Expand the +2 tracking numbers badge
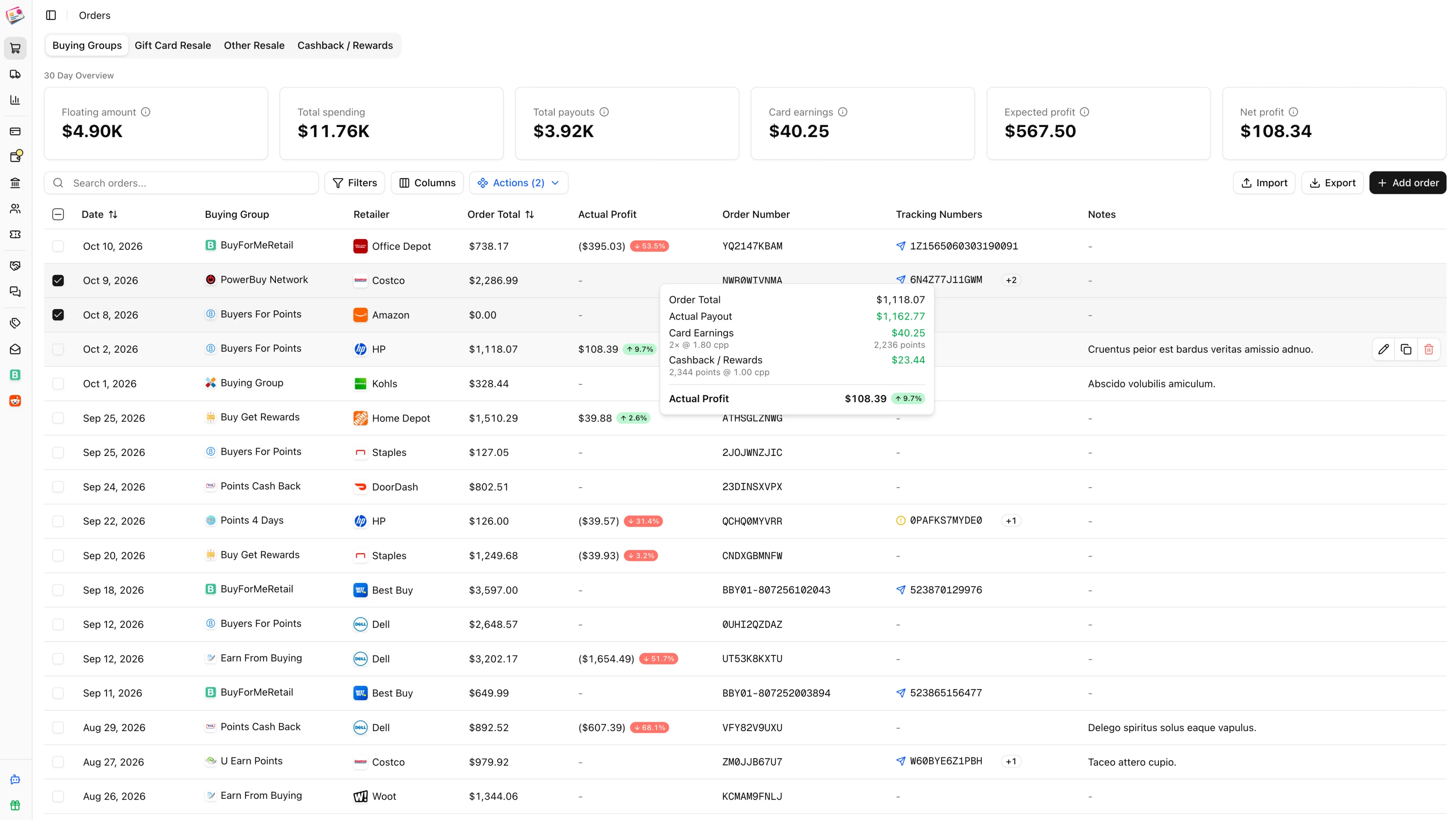The image size is (1456, 820). [1011, 280]
